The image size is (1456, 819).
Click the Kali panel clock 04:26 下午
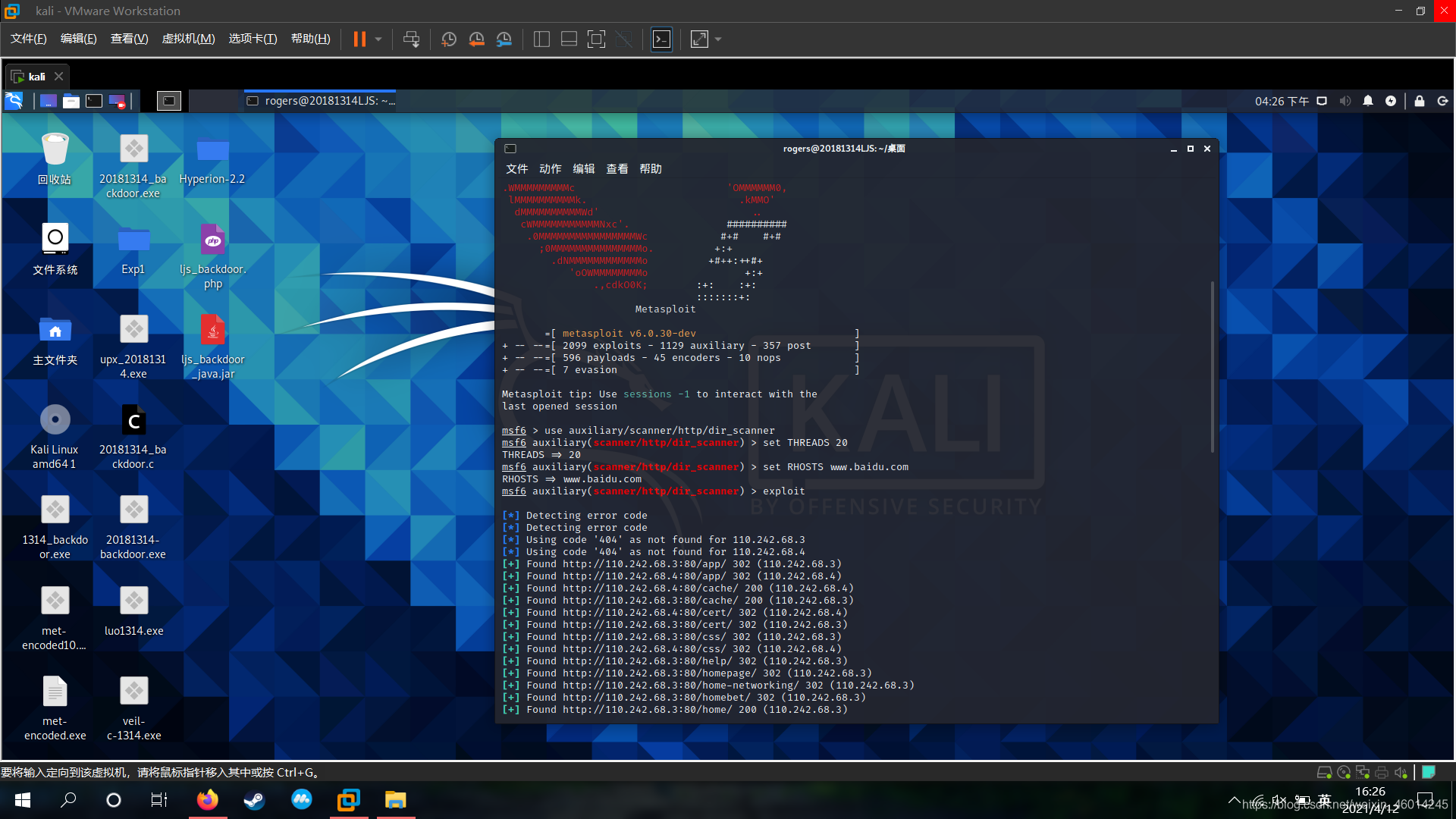pos(1282,101)
